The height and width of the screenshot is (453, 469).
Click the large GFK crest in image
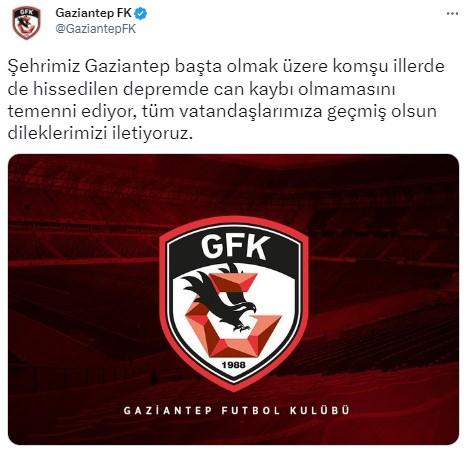pyautogui.click(x=234, y=302)
